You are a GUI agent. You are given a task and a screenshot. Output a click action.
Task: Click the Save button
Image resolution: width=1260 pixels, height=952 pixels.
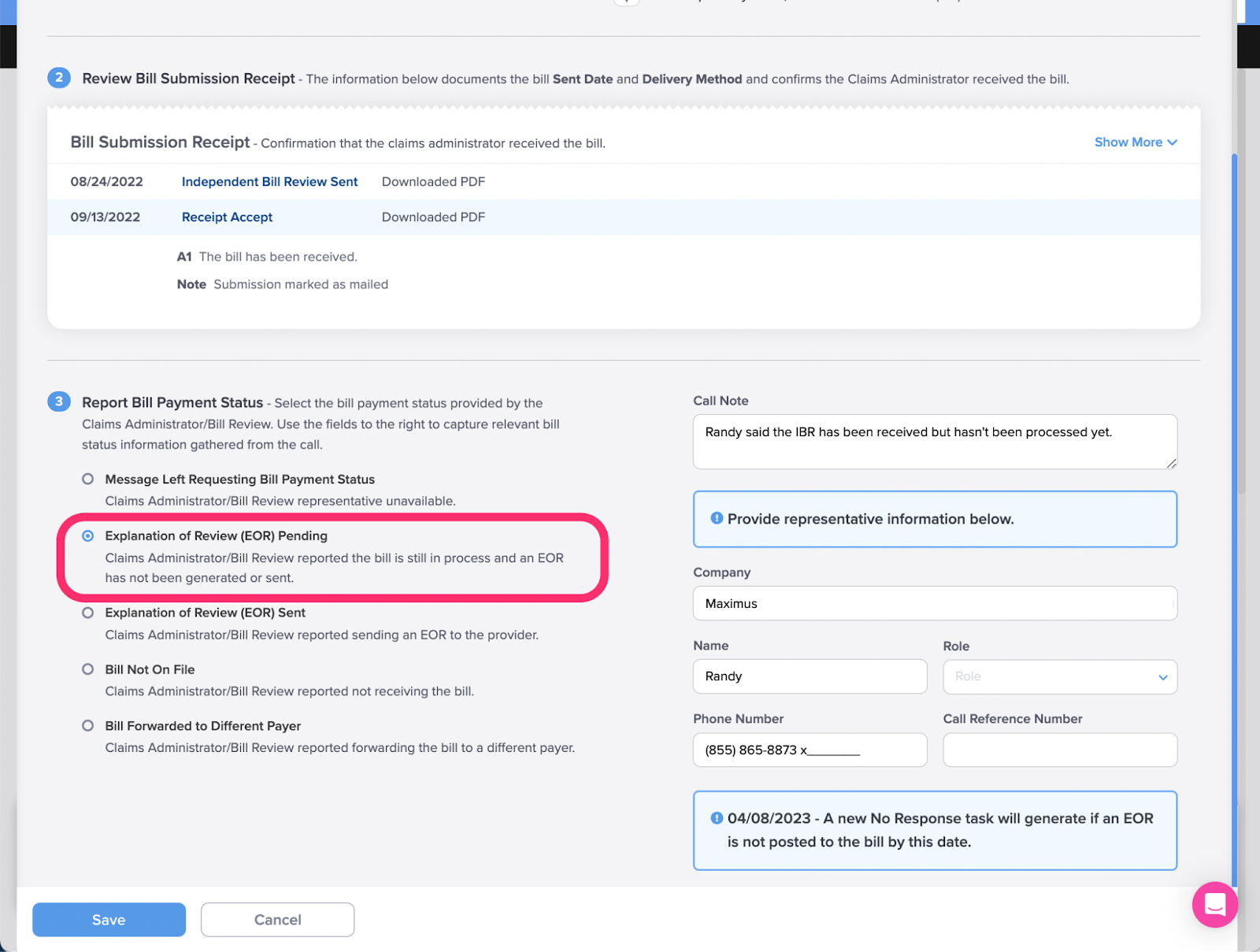click(109, 919)
